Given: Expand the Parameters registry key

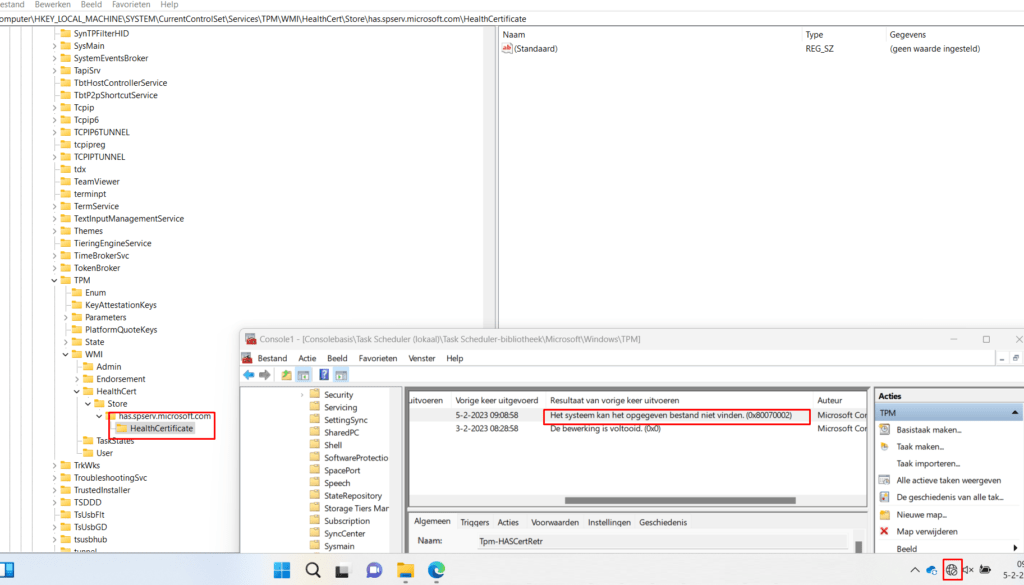Looking at the screenshot, I should point(66,317).
